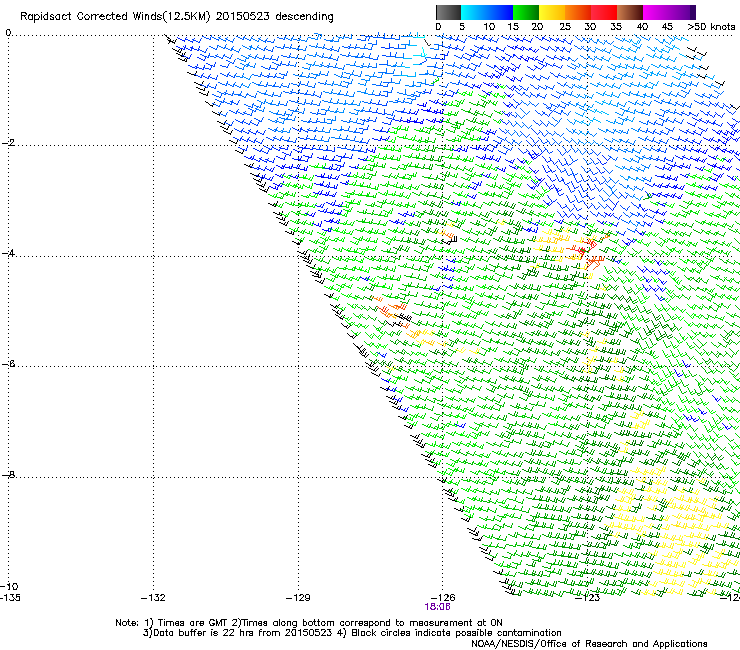Click 'Data buffer is 22 hrs' note
This screenshot has height=650, width=740.
tap(203, 633)
